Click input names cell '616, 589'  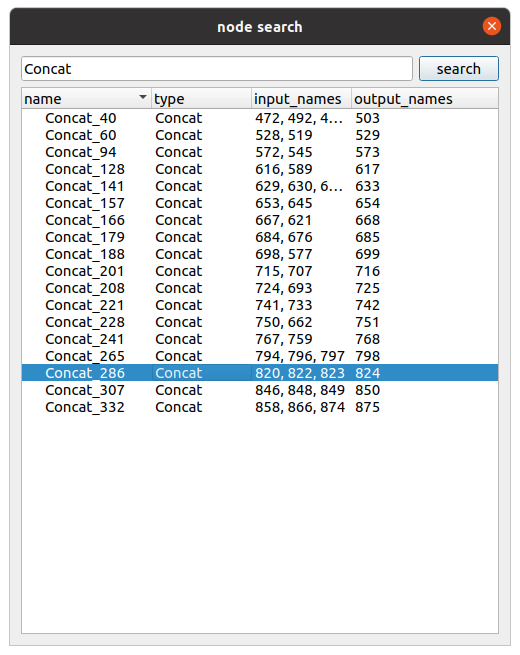(284, 169)
